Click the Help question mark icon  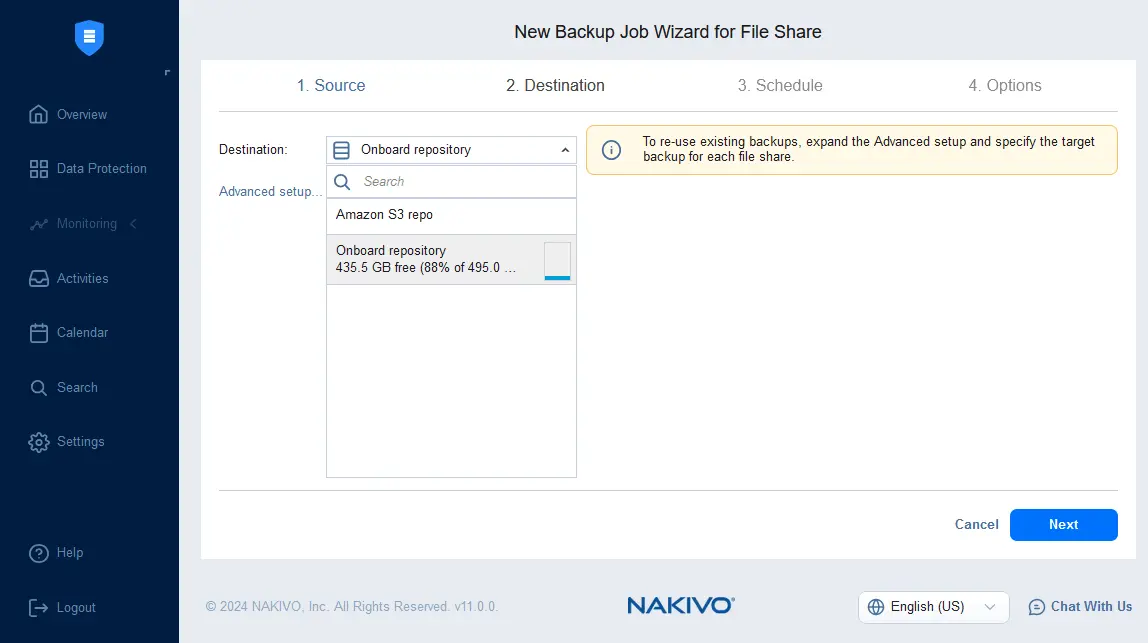(39, 553)
